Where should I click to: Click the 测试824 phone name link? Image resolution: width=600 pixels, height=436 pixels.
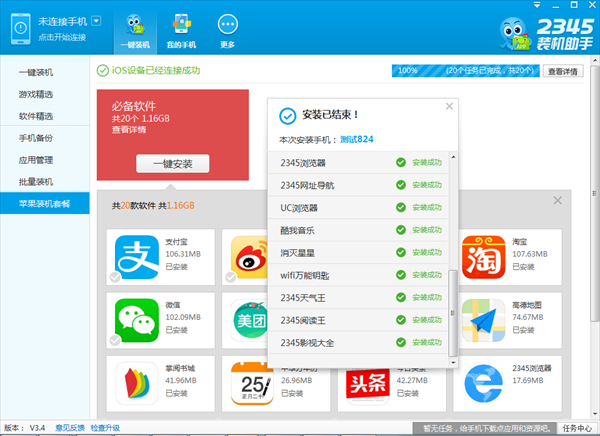[357, 139]
